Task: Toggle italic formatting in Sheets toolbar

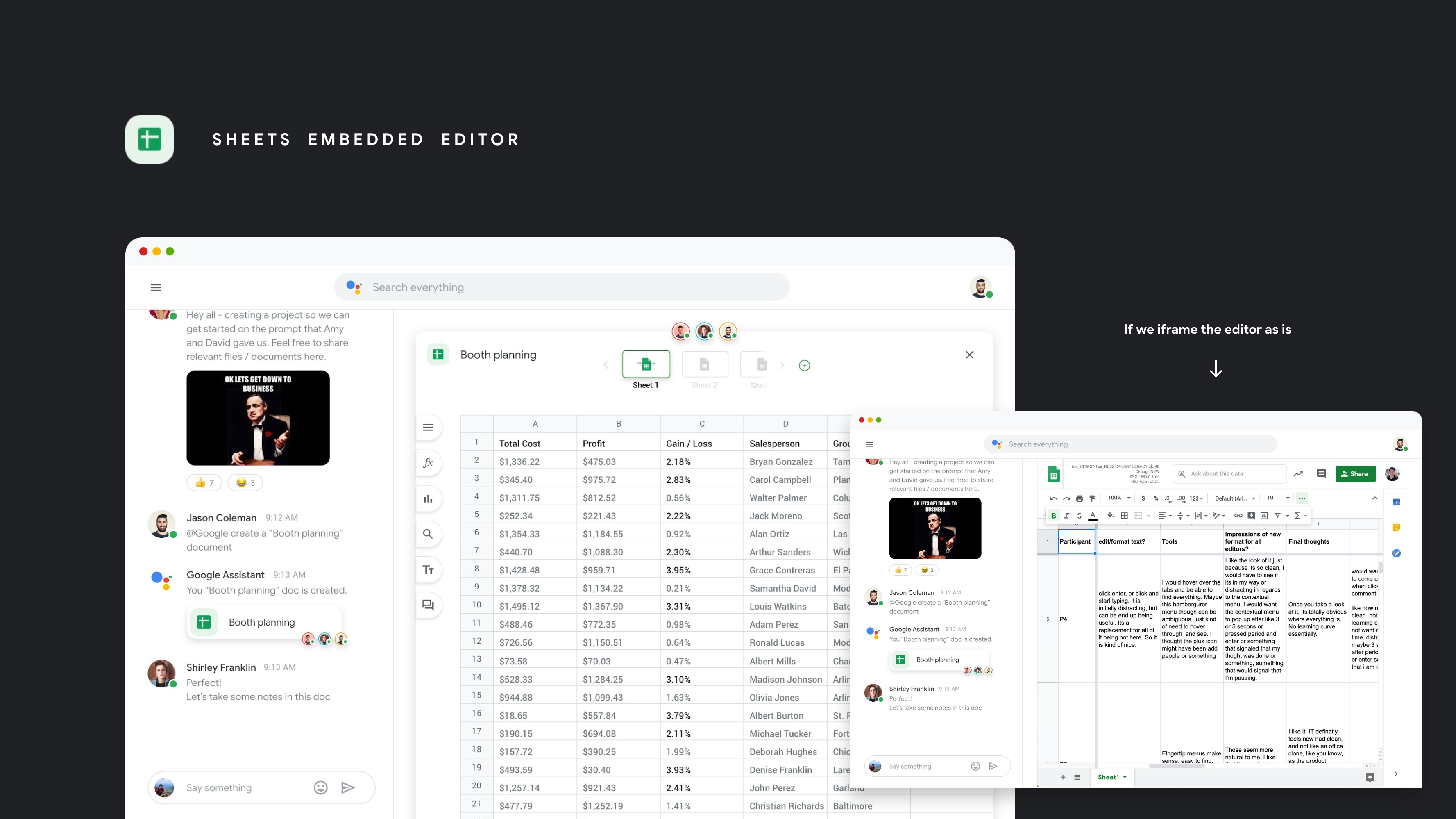Action: tap(1066, 515)
